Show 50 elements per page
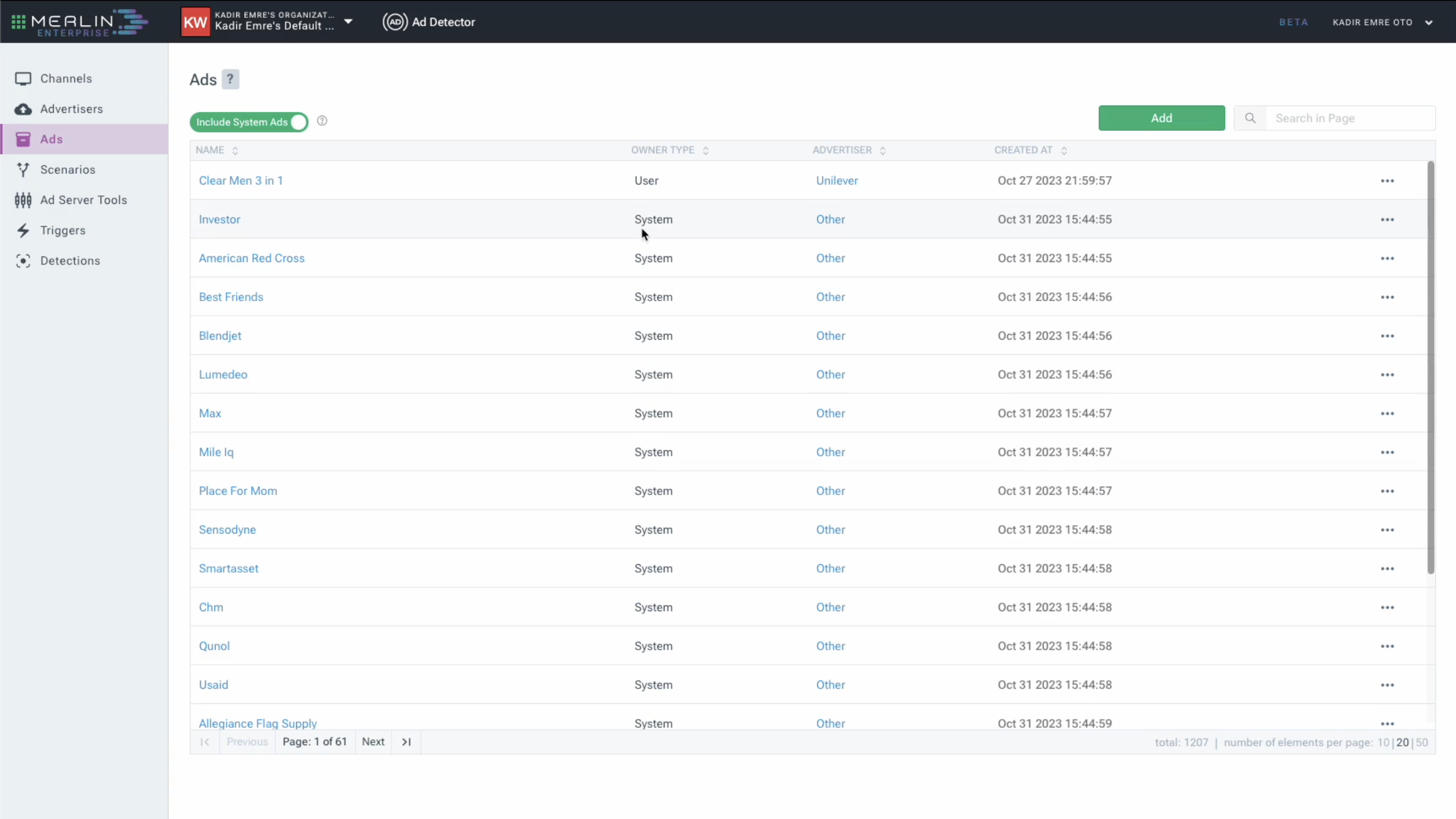Screen dimensions: 1456x819 (1421, 742)
